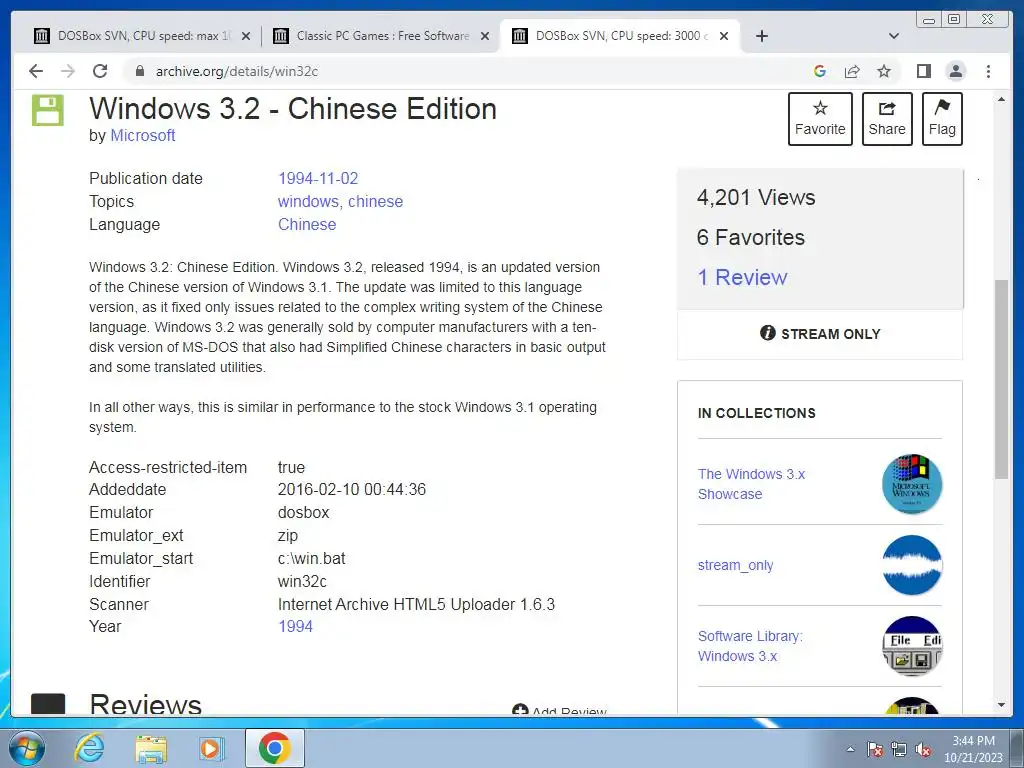Click the muted volume tray icon
1024x768 pixels.
[x=923, y=749]
